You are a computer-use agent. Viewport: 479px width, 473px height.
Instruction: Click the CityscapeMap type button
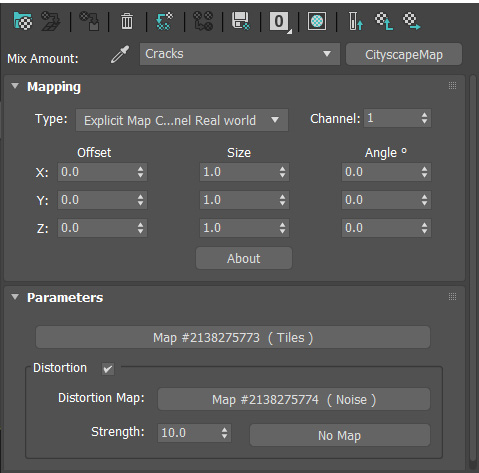(404, 54)
